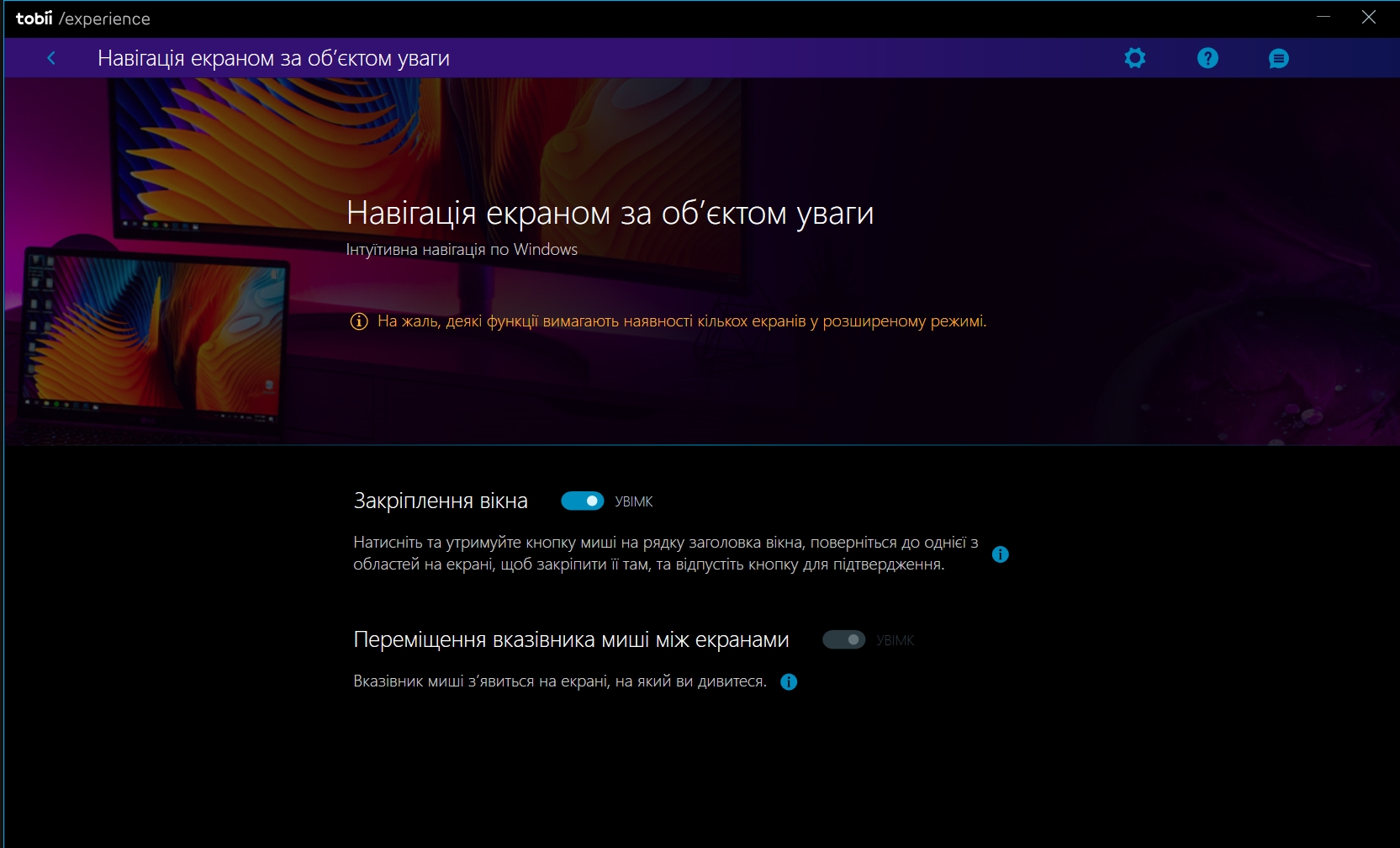Click the orange warning info icon
Viewport: 1400px width, 848px height.
[359, 321]
